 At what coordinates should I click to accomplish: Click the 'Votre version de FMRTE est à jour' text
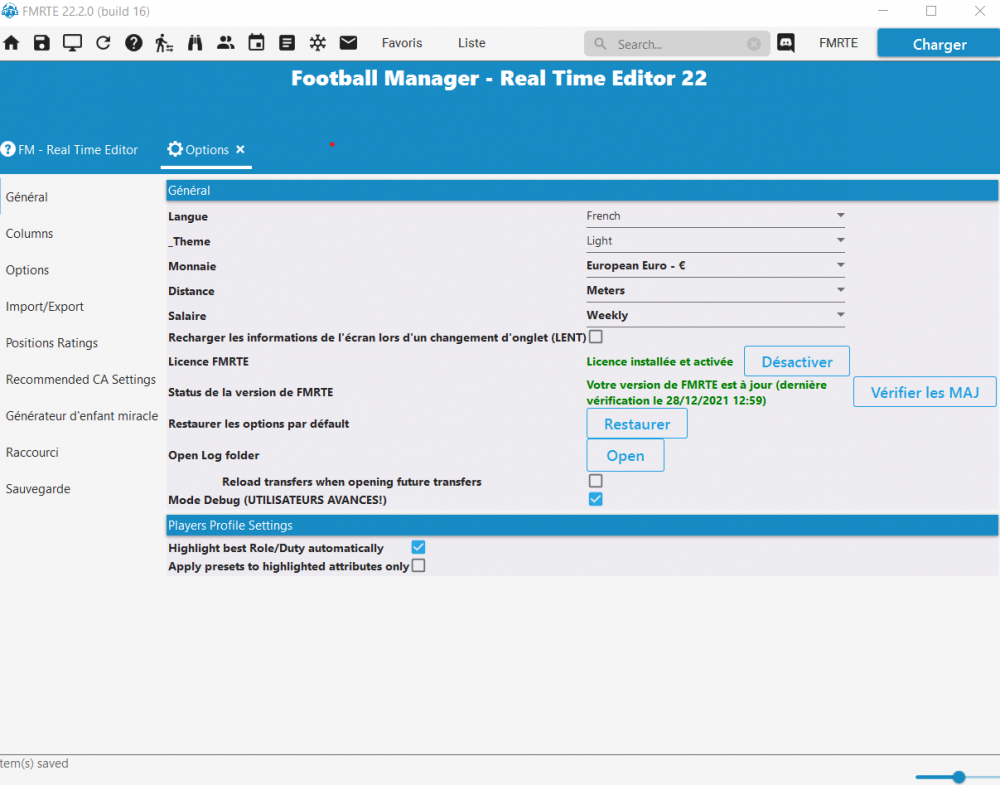pyautogui.click(x=707, y=392)
